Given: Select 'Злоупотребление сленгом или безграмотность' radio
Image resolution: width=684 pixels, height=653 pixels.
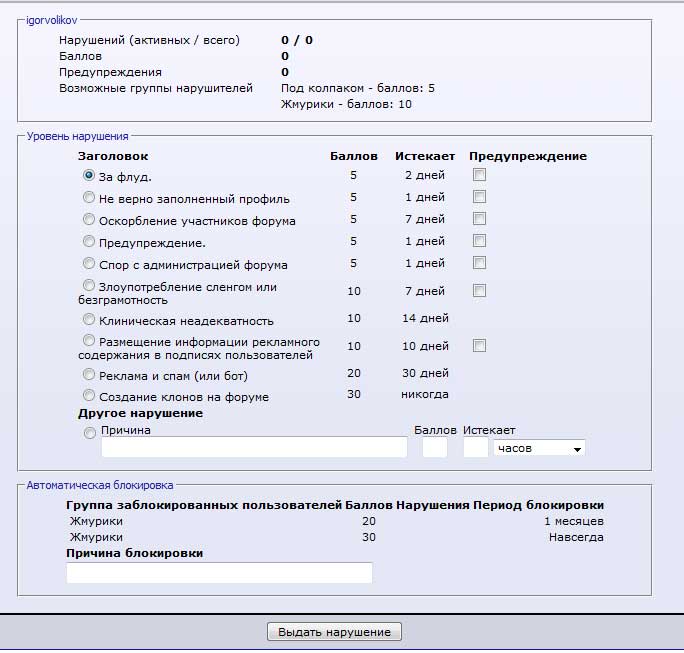Looking at the screenshot, I should pos(89,286).
